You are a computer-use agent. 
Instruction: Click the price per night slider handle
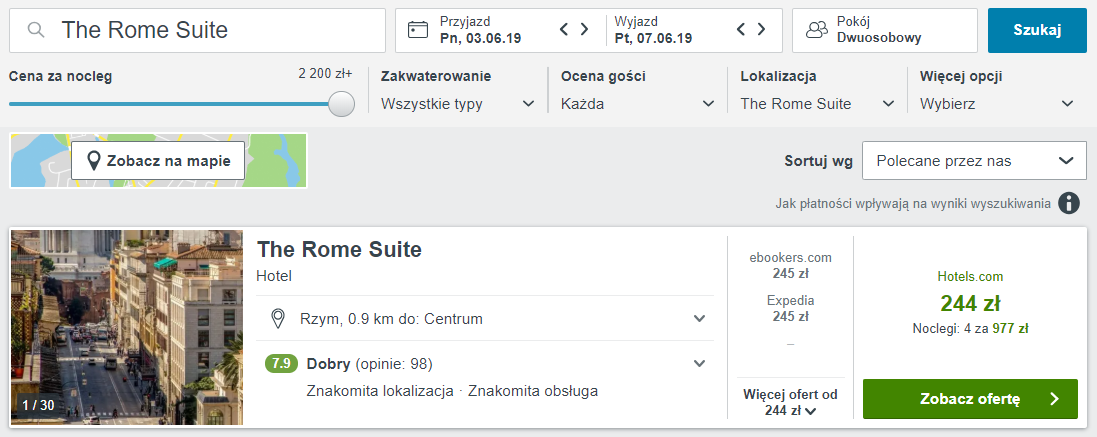[x=341, y=104]
